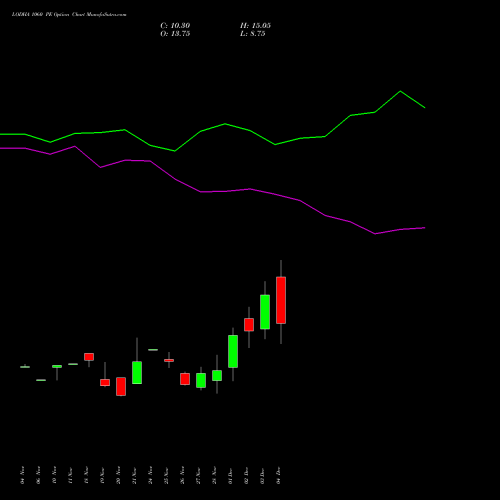Click the red candle for 20 Nov
500x500 pixels.
tap(121, 386)
